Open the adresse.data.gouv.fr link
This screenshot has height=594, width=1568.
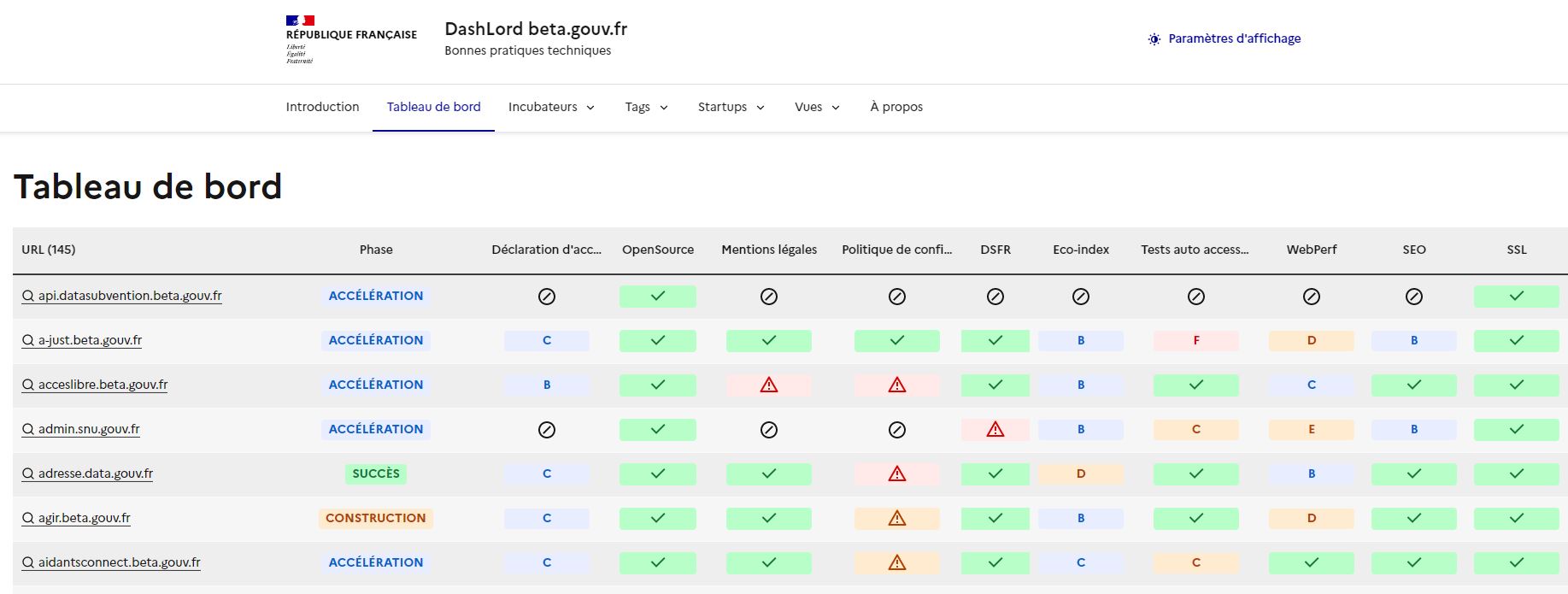click(x=87, y=474)
